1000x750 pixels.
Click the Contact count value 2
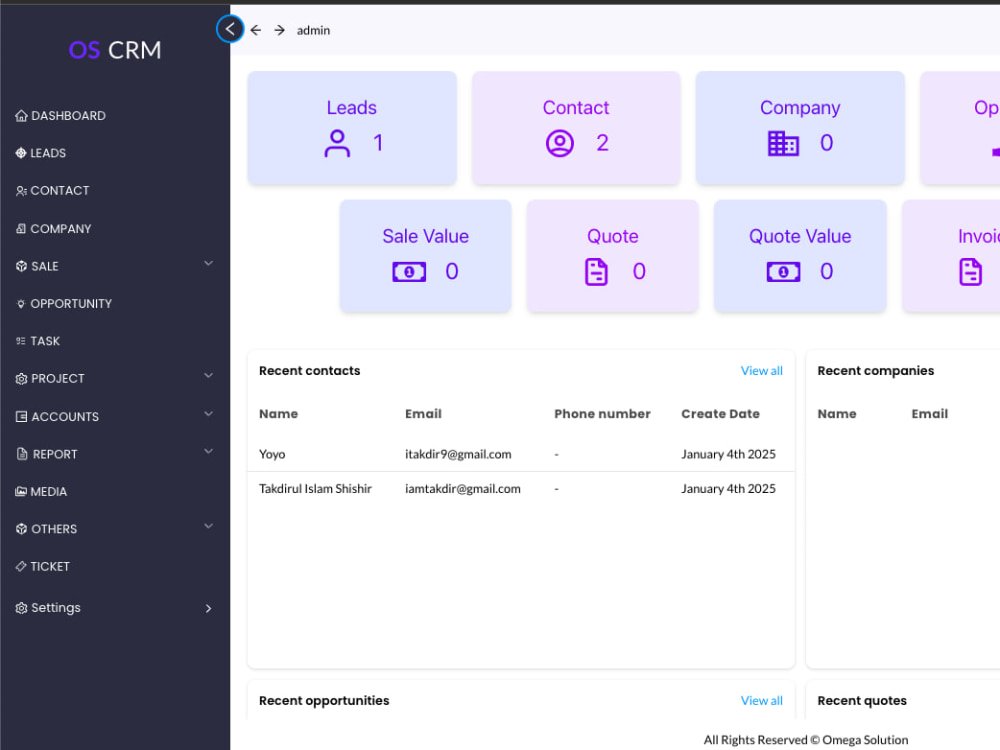tap(602, 143)
